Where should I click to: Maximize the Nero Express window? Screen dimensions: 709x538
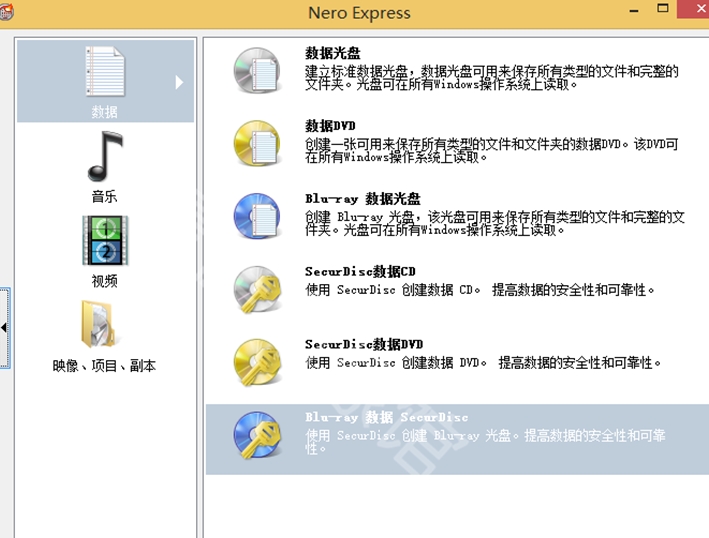(663, 9)
